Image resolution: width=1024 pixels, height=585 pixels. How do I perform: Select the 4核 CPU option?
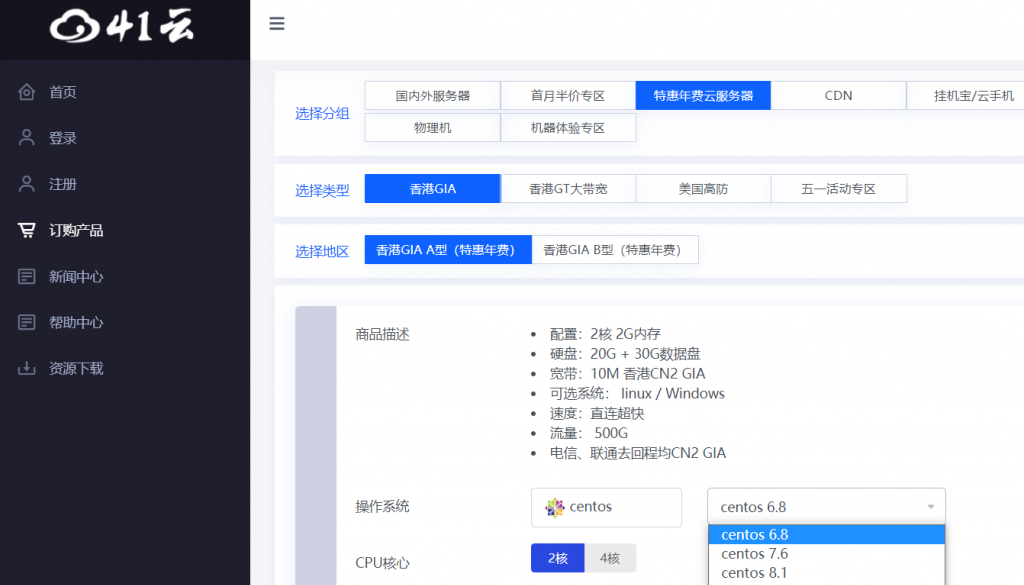tap(610, 558)
